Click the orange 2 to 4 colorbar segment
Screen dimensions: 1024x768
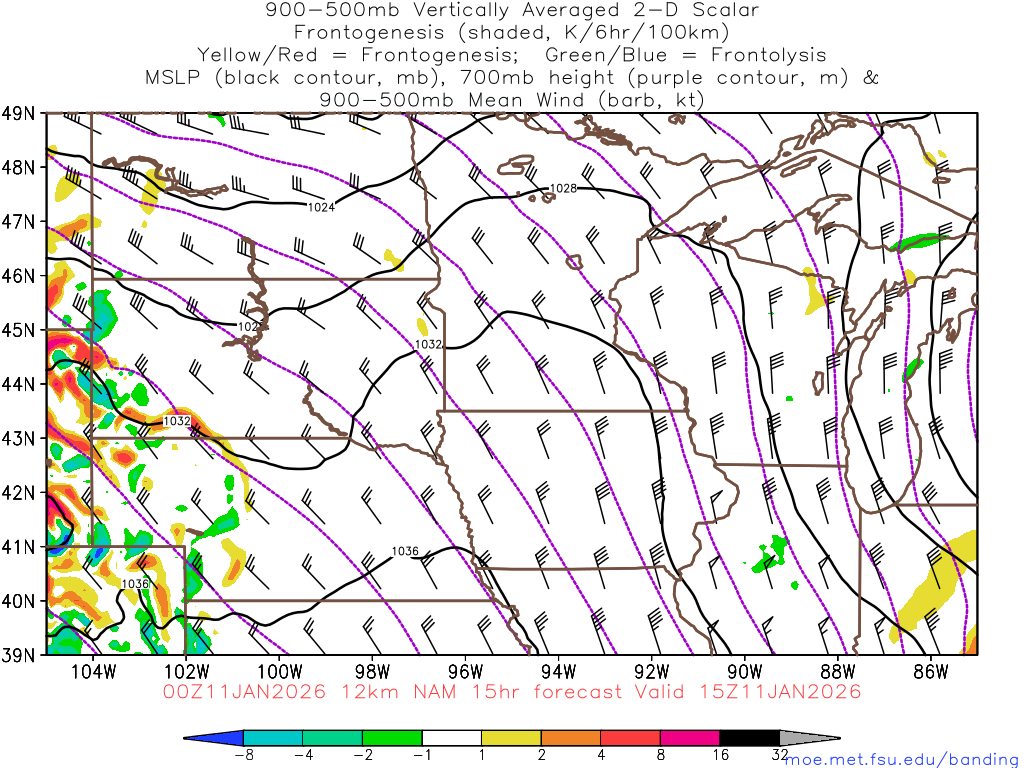point(572,738)
